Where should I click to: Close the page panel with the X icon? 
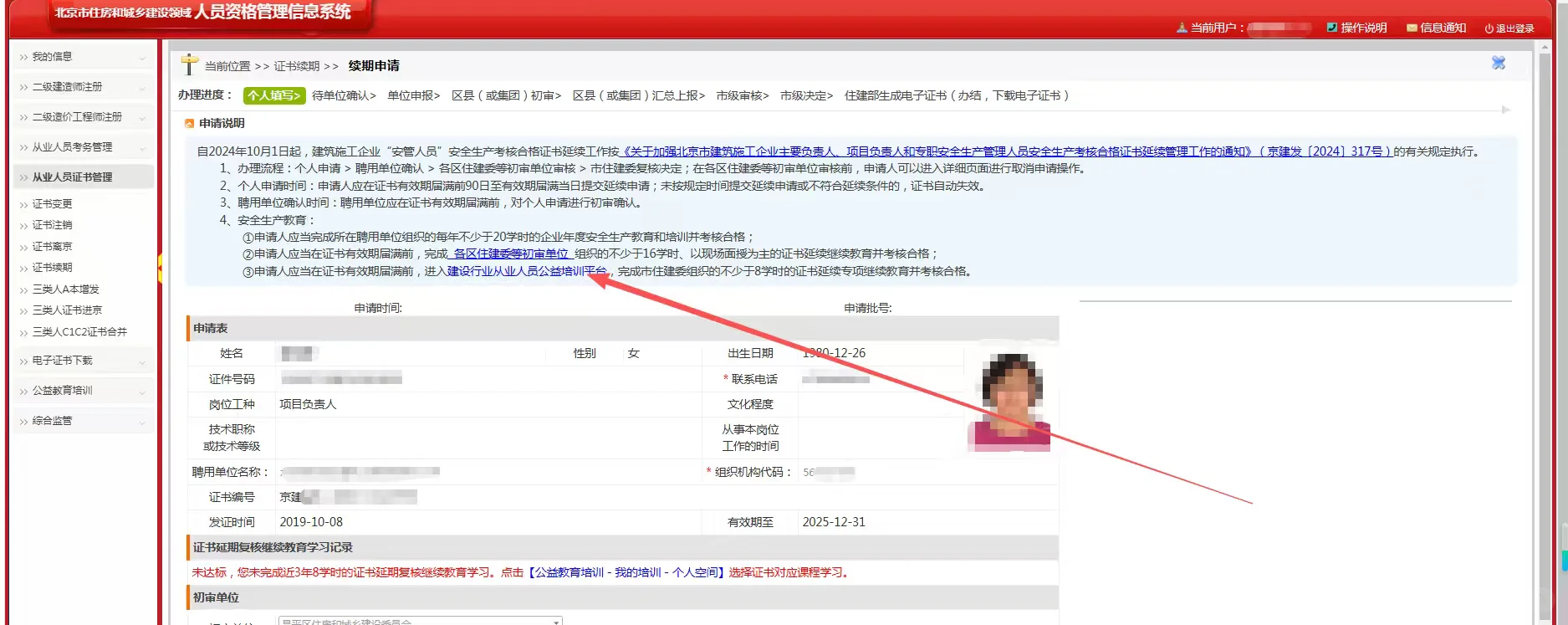[1499, 63]
